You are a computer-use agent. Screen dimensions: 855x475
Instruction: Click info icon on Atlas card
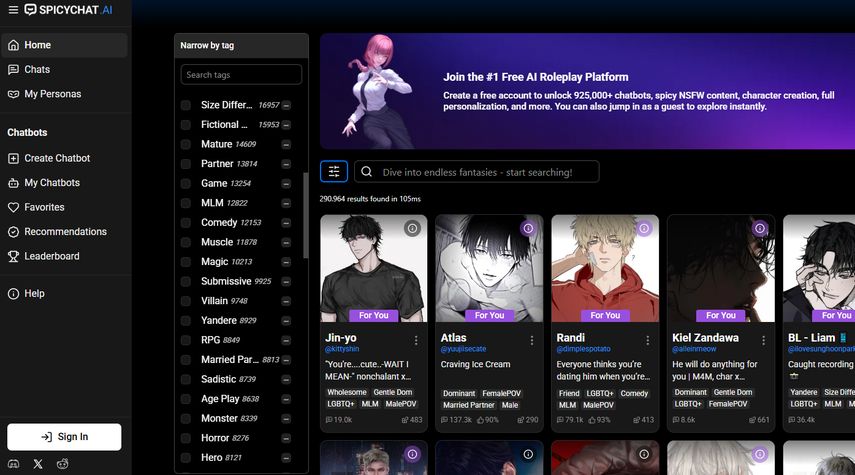tap(528, 229)
